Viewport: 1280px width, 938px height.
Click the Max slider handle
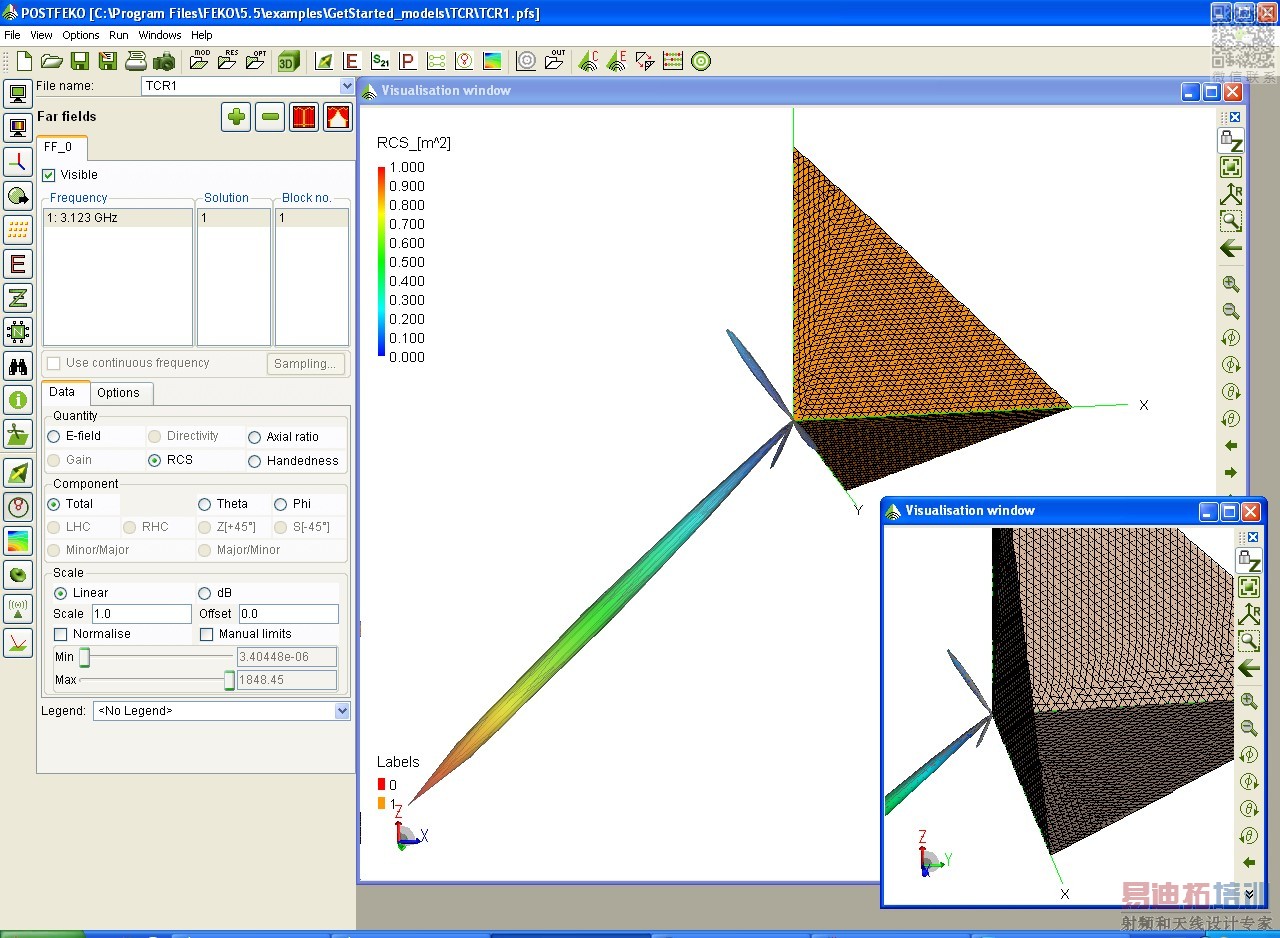coord(229,680)
